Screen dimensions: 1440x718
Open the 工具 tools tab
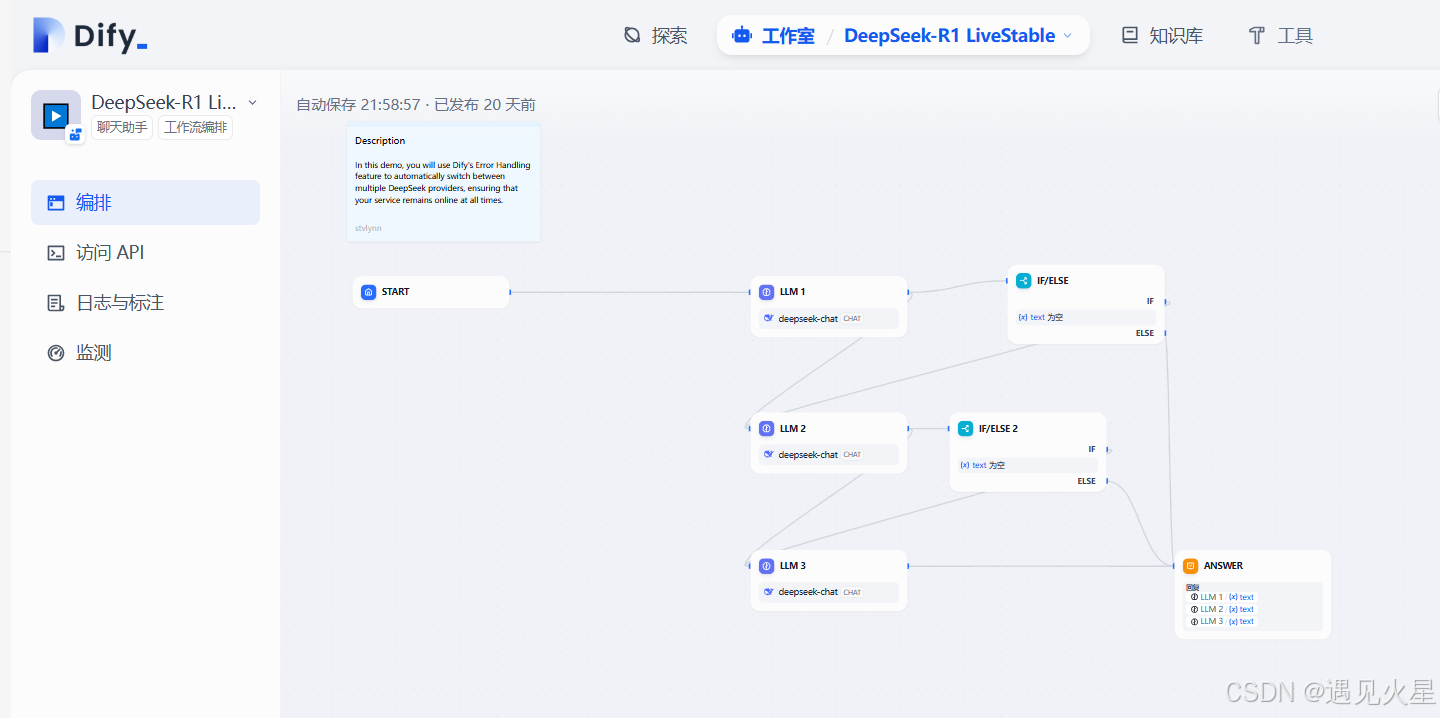(x=1281, y=36)
